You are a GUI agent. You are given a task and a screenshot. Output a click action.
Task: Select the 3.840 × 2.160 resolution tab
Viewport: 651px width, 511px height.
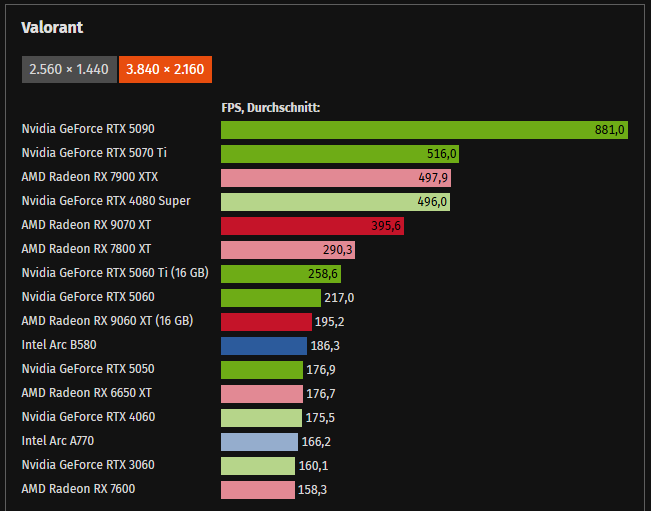pyautogui.click(x=165, y=69)
